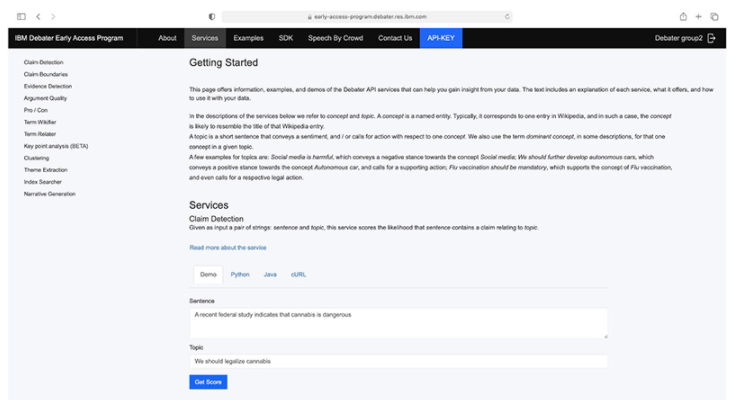
Task: Select the Services menu item
Action: [205, 38]
